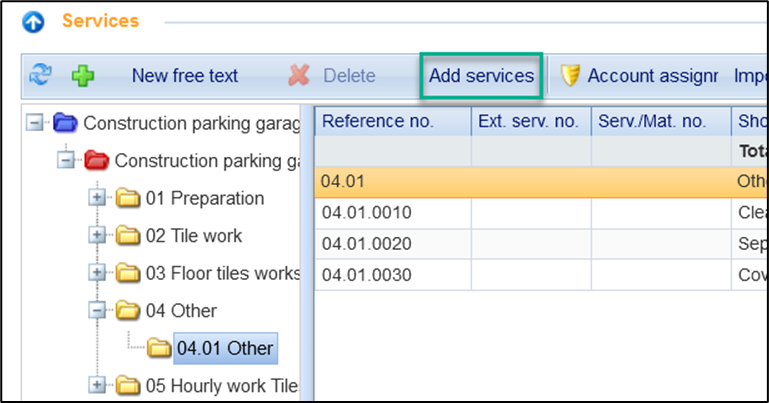Image resolution: width=769 pixels, height=403 pixels.
Task: Sort by Reference no. column header
Action: click(x=378, y=121)
